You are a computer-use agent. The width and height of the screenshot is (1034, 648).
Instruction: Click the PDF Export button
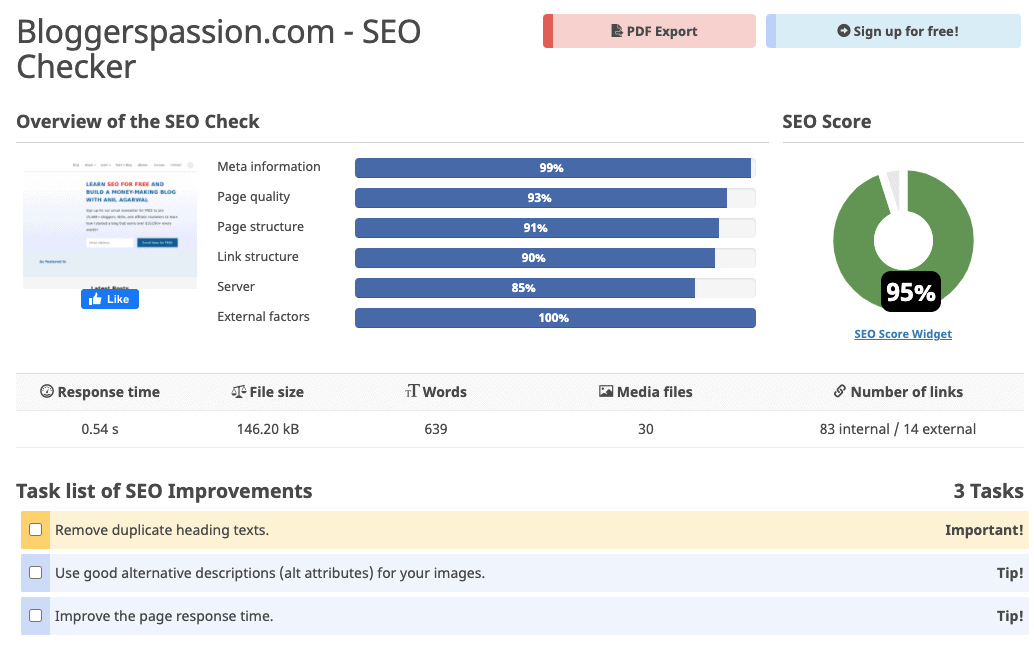650,31
